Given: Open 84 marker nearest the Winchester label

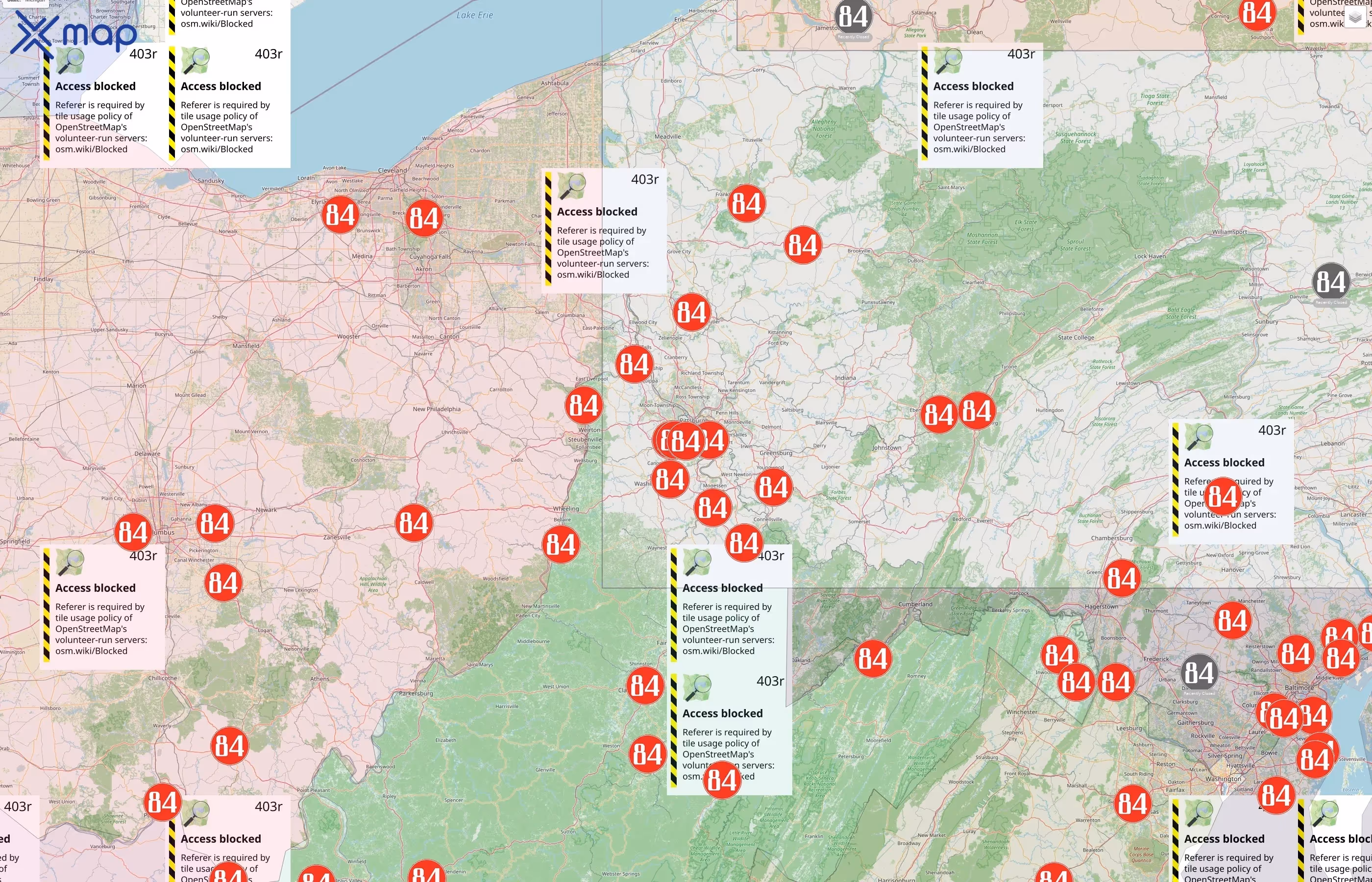Looking at the screenshot, I should click(x=1077, y=682).
